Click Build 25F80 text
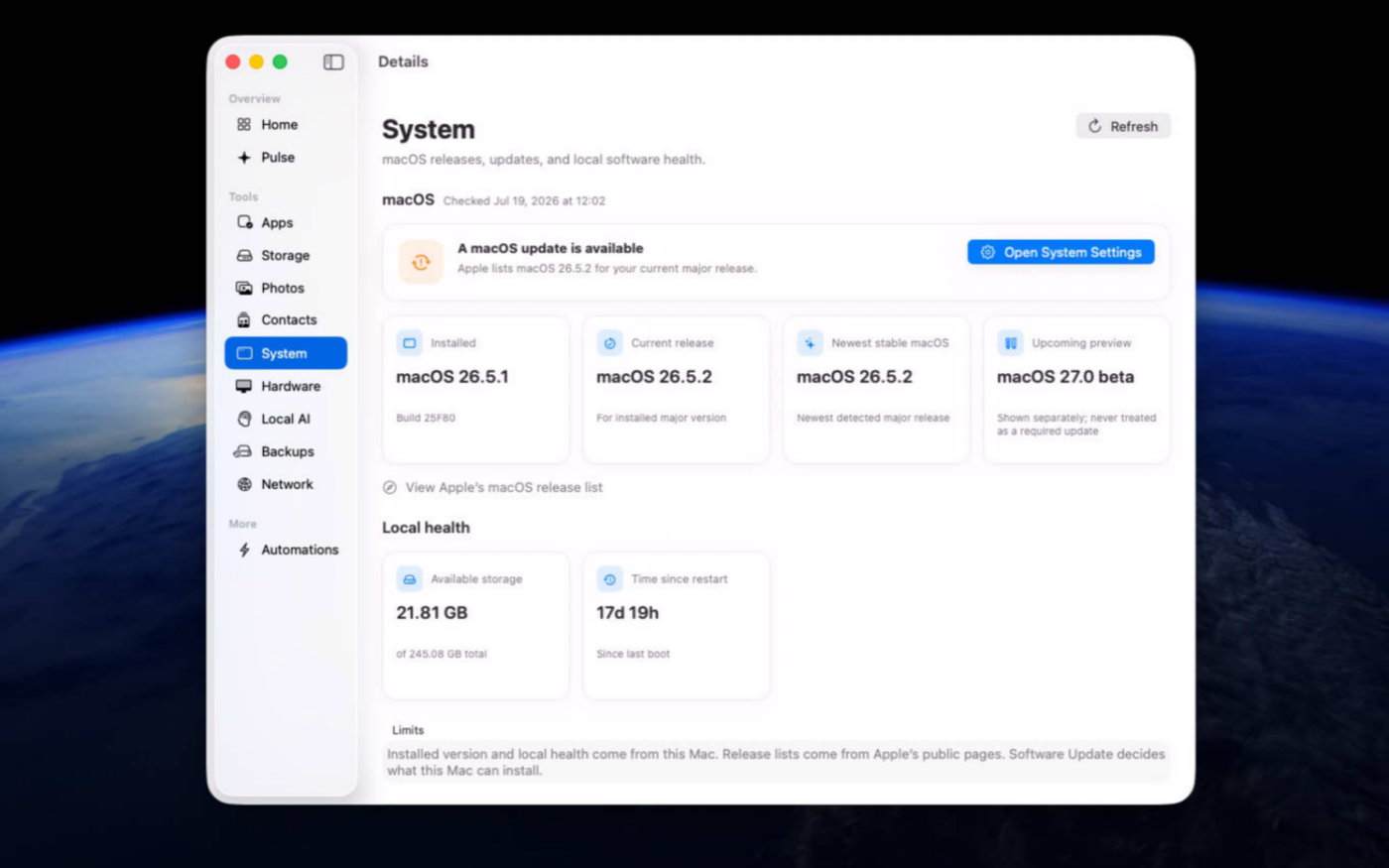 coord(426,419)
